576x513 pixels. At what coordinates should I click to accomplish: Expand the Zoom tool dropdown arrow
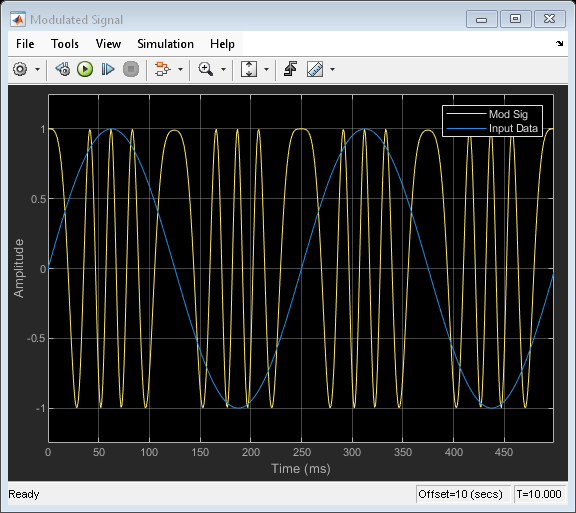click(x=223, y=69)
